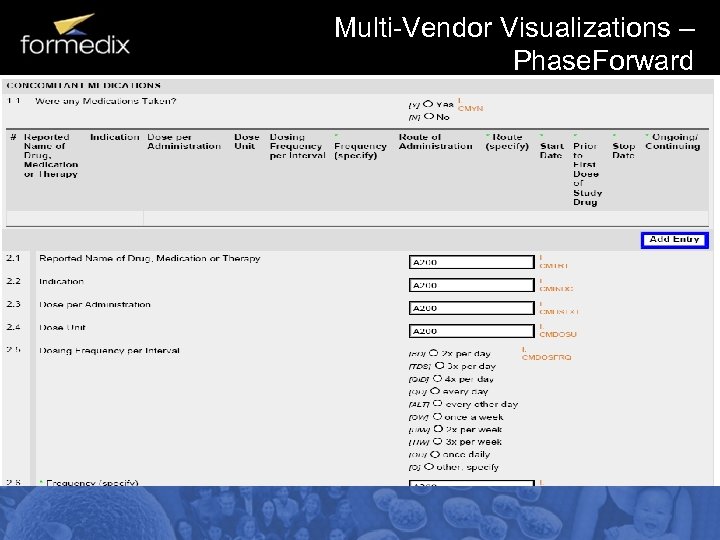Click the Concomitant Medications section title

tap(84, 85)
